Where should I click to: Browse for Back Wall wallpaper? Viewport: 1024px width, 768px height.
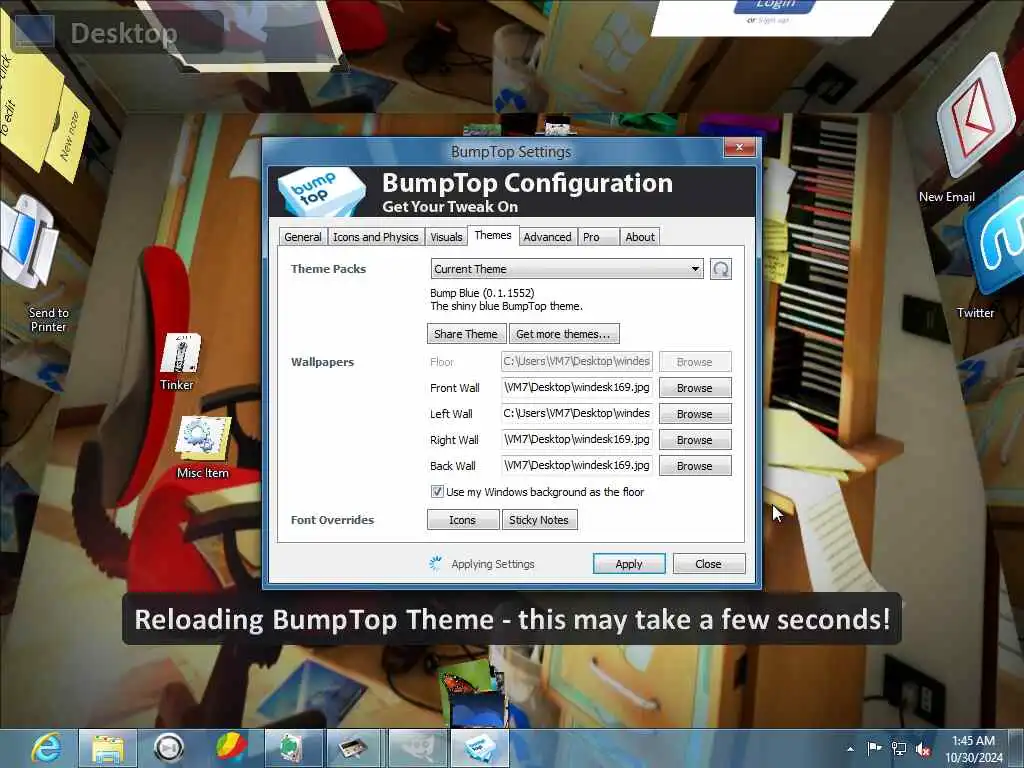pos(695,466)
